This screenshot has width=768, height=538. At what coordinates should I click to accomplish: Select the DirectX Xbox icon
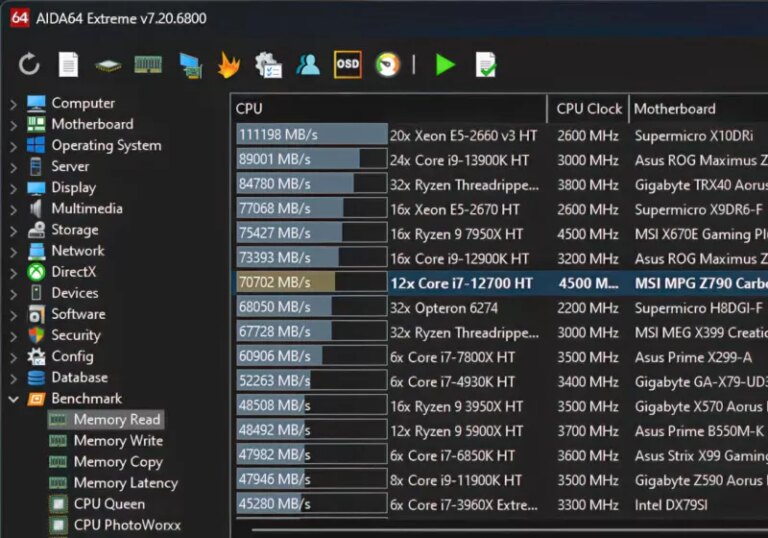click(x=36, y=272)
